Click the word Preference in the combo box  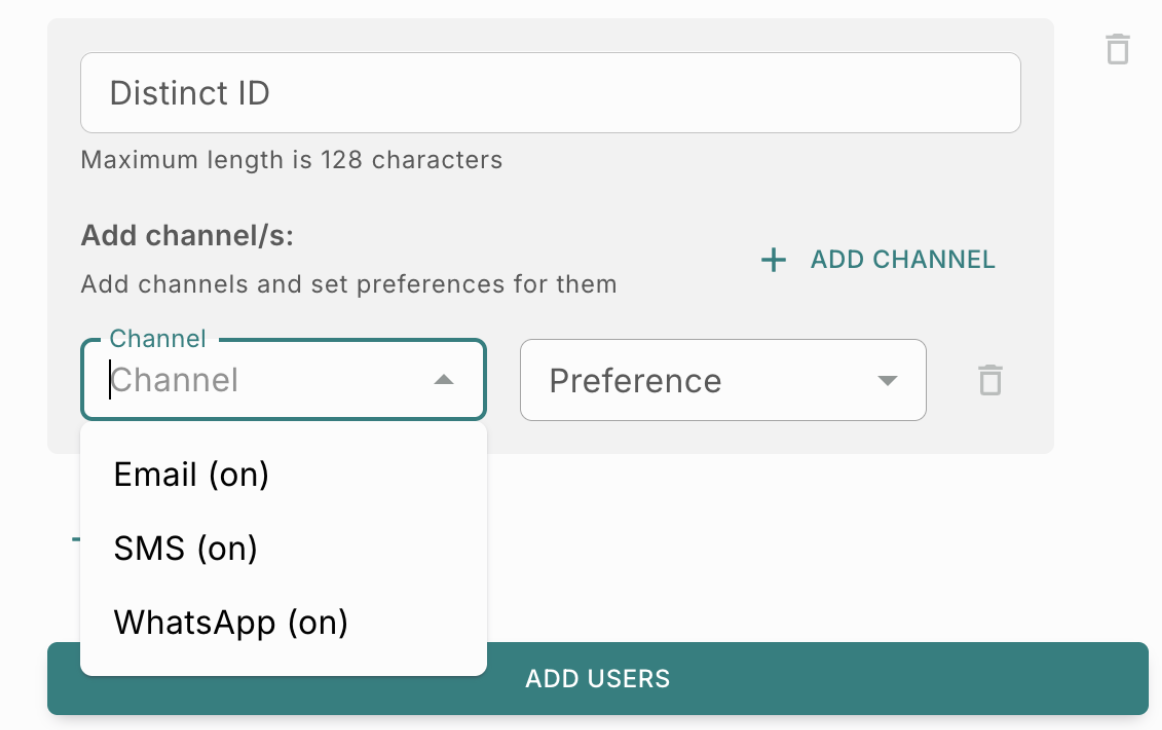click(x=635, y=381)
